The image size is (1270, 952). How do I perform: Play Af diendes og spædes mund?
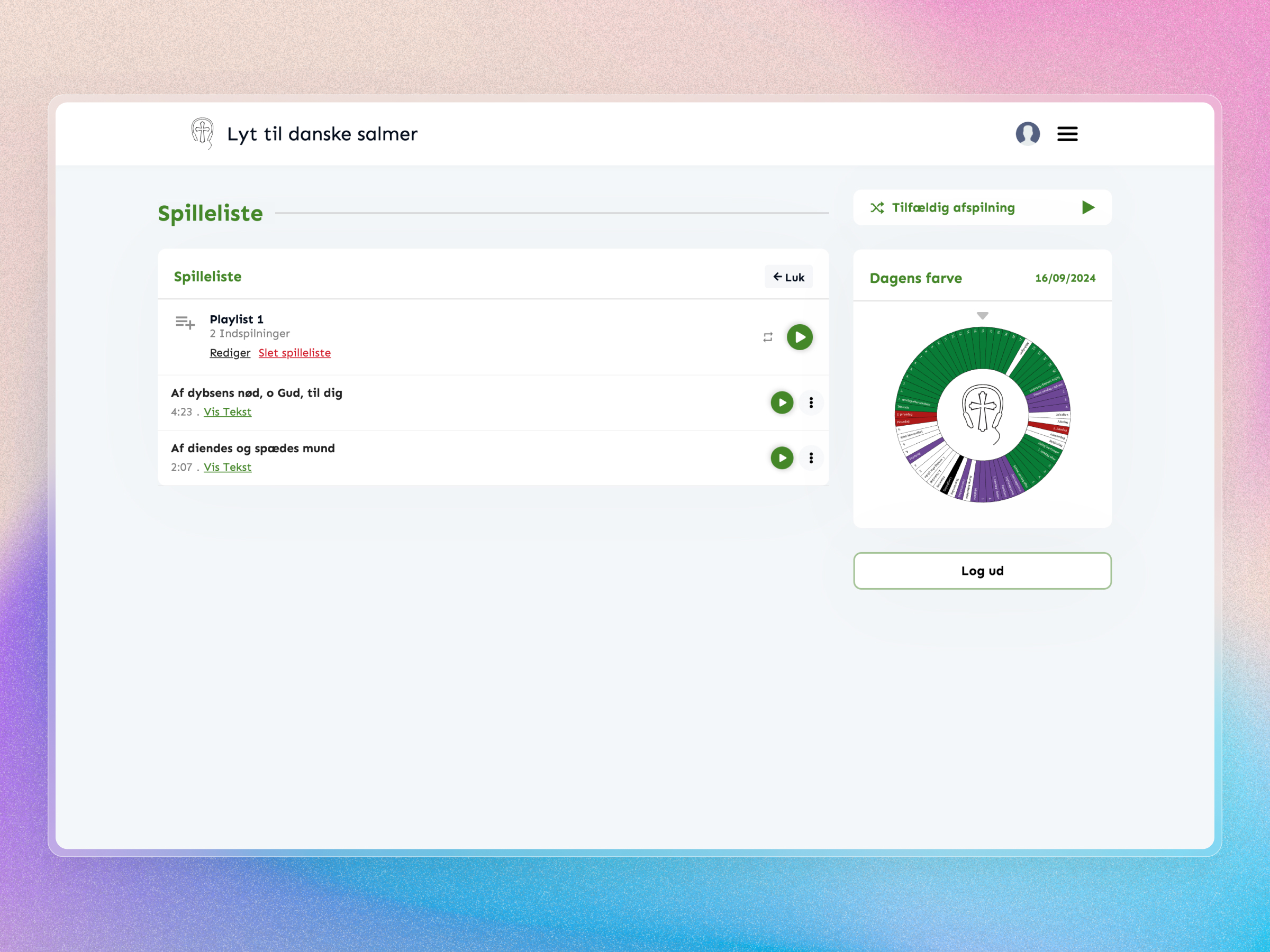click(782, 458)
